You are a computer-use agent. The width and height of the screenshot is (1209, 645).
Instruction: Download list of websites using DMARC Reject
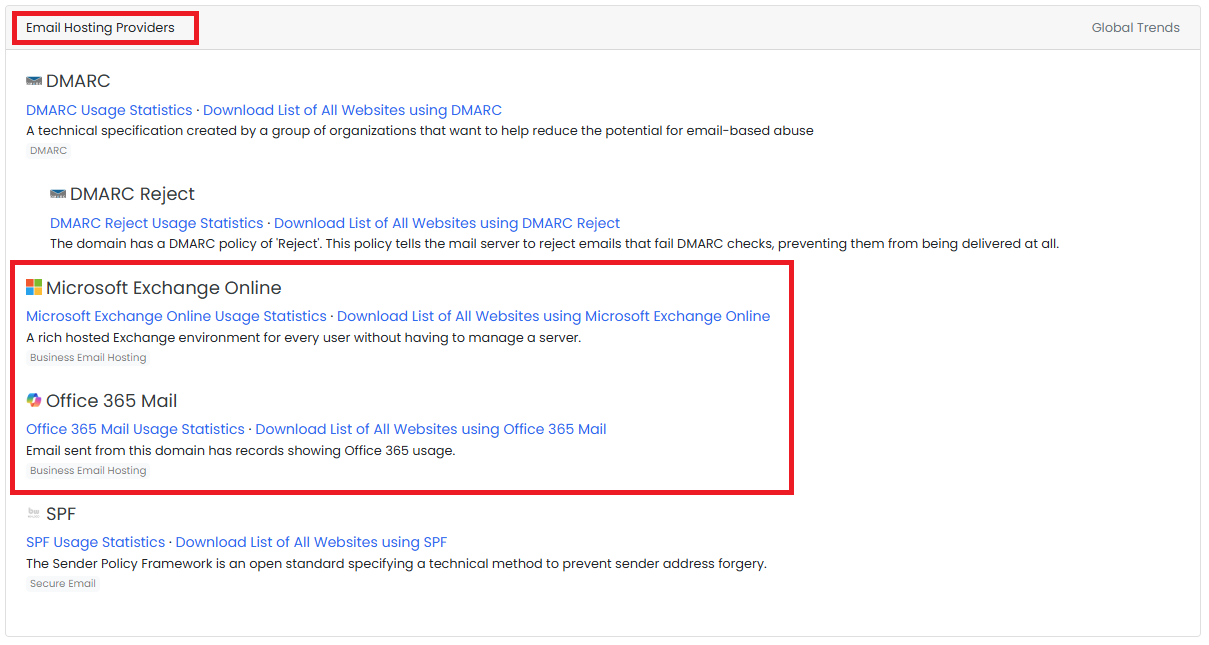point(447,223)
